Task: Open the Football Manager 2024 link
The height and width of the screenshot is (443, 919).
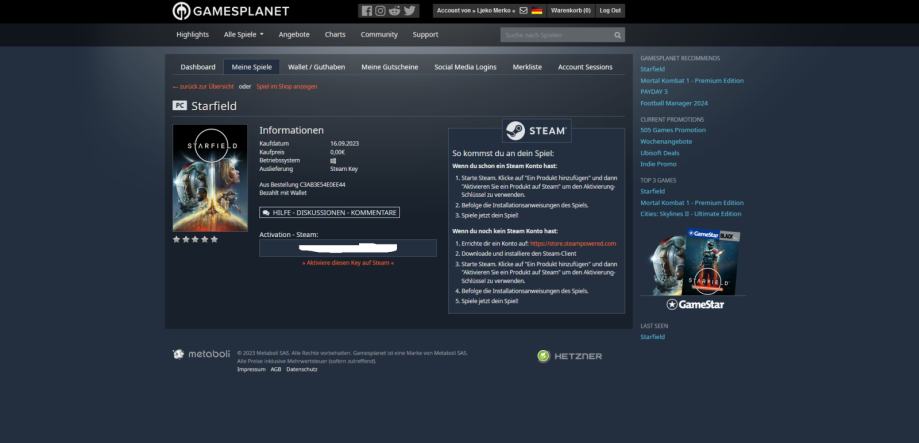Action: coord(674,103)
